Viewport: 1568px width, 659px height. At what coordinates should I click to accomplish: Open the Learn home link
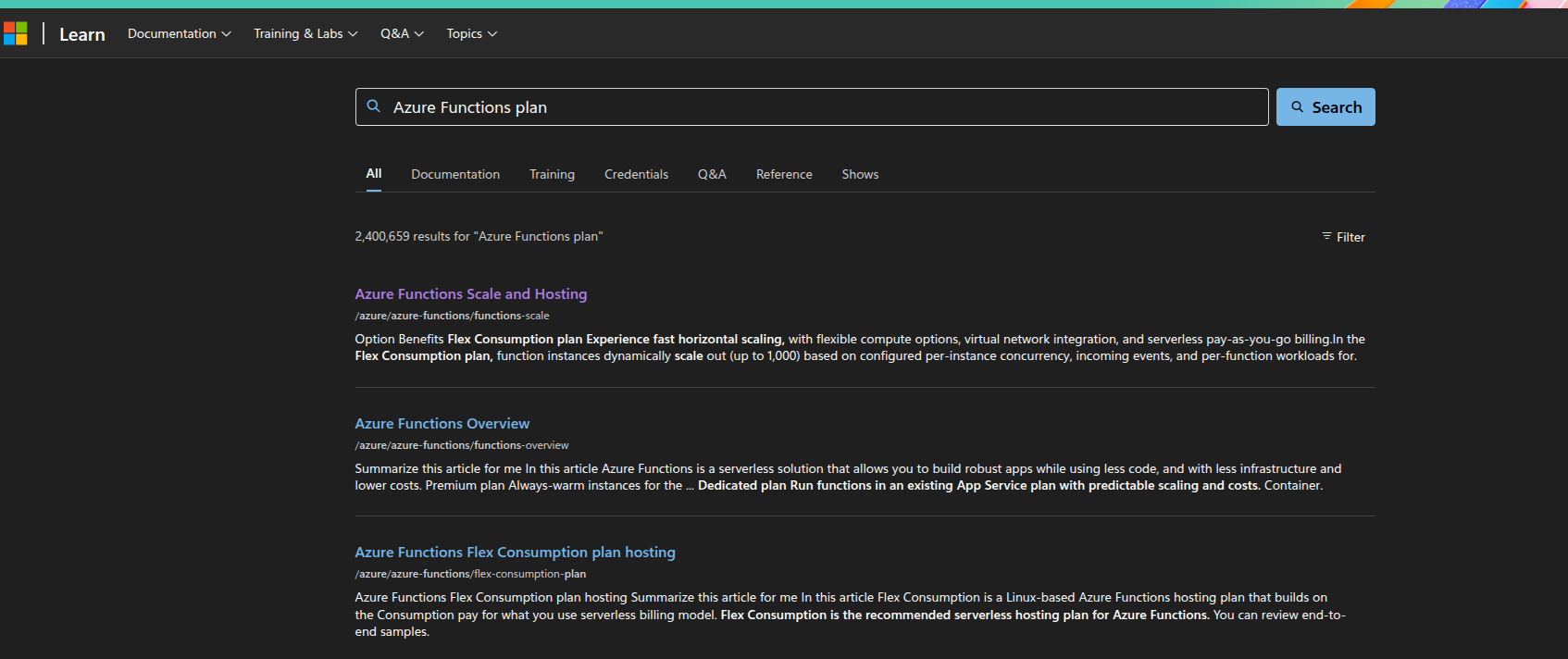pyautogui.click(x=82, y=34)
